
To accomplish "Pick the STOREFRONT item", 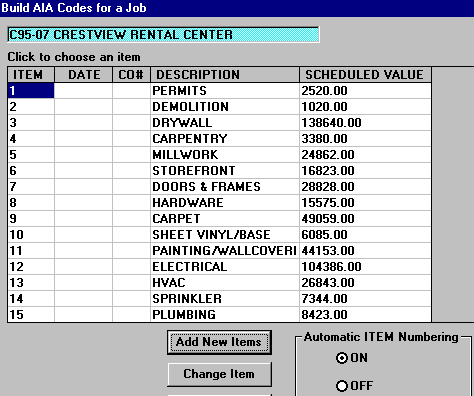I will (225, 171).
